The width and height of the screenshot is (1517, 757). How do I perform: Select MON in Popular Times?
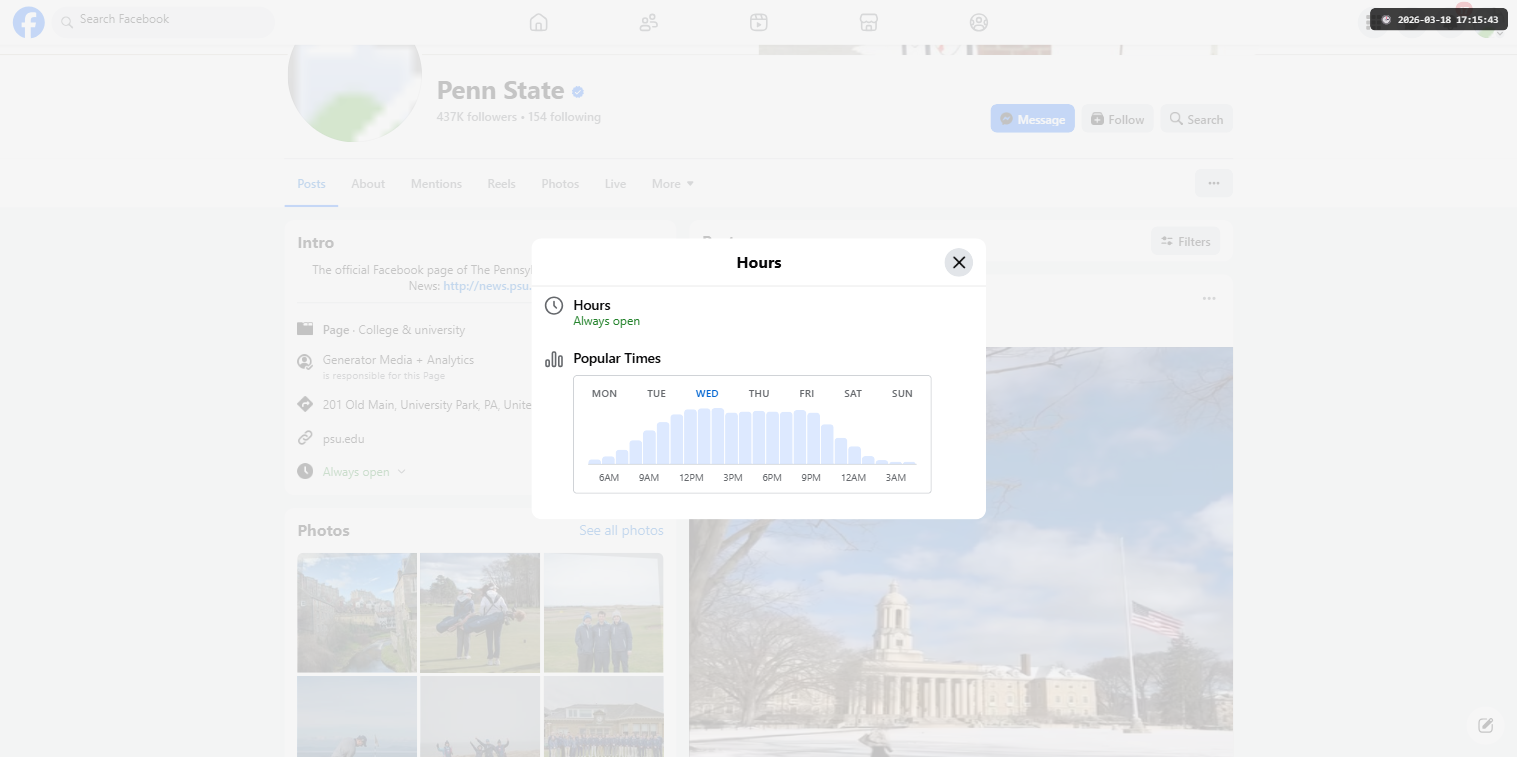pos(604,394)
